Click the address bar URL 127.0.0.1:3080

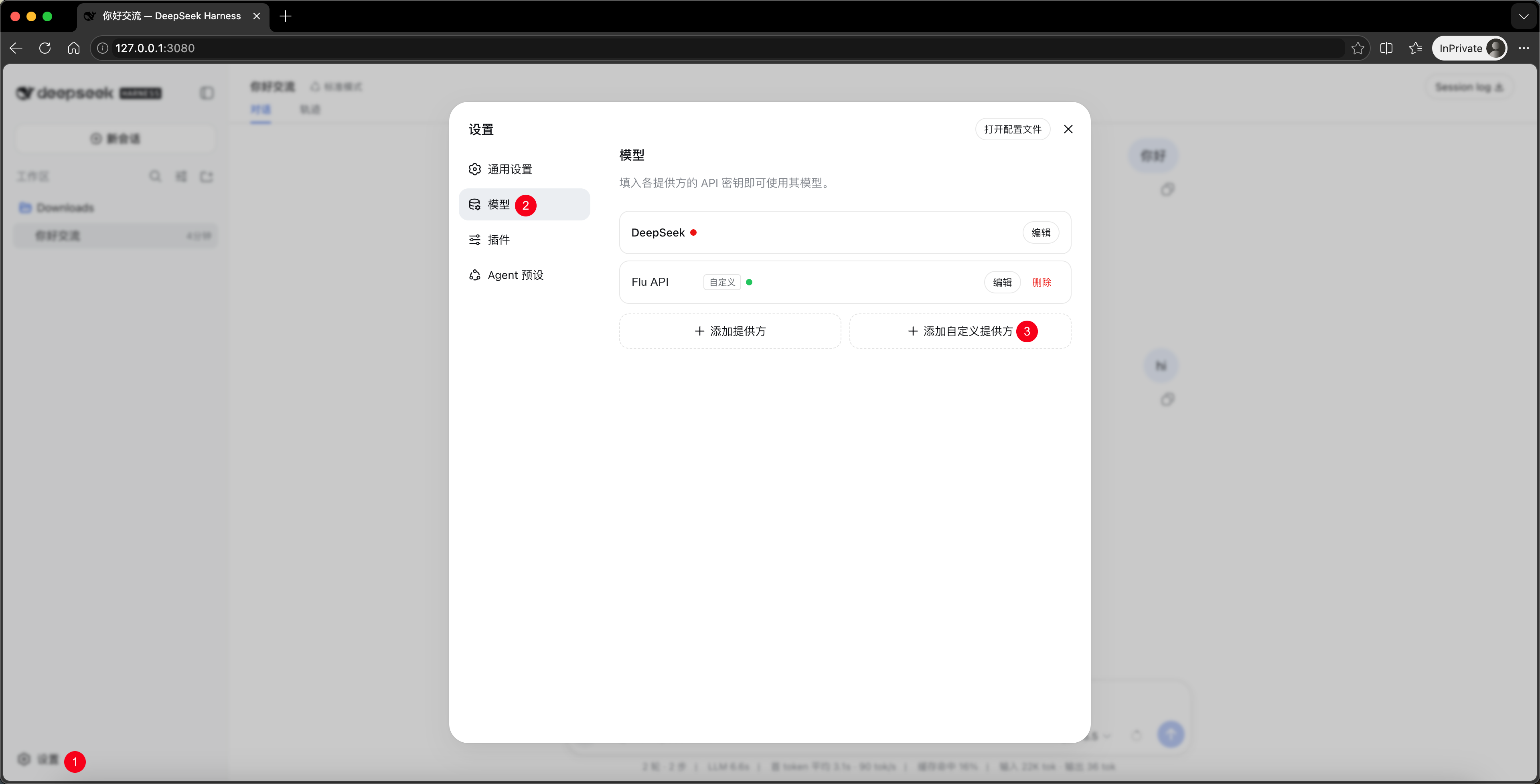(x=155, y=48)
